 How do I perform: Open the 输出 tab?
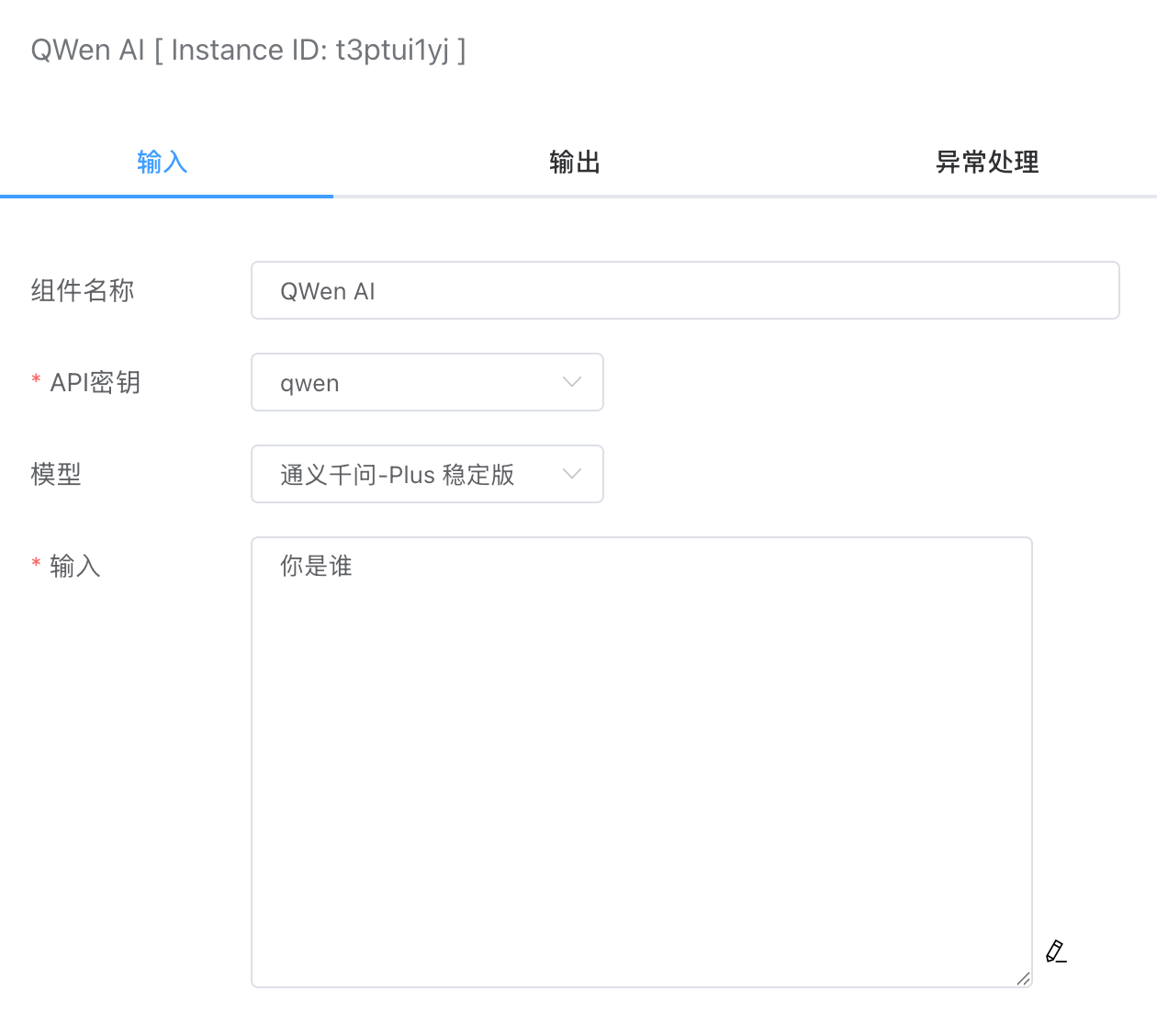coord(575,163)
